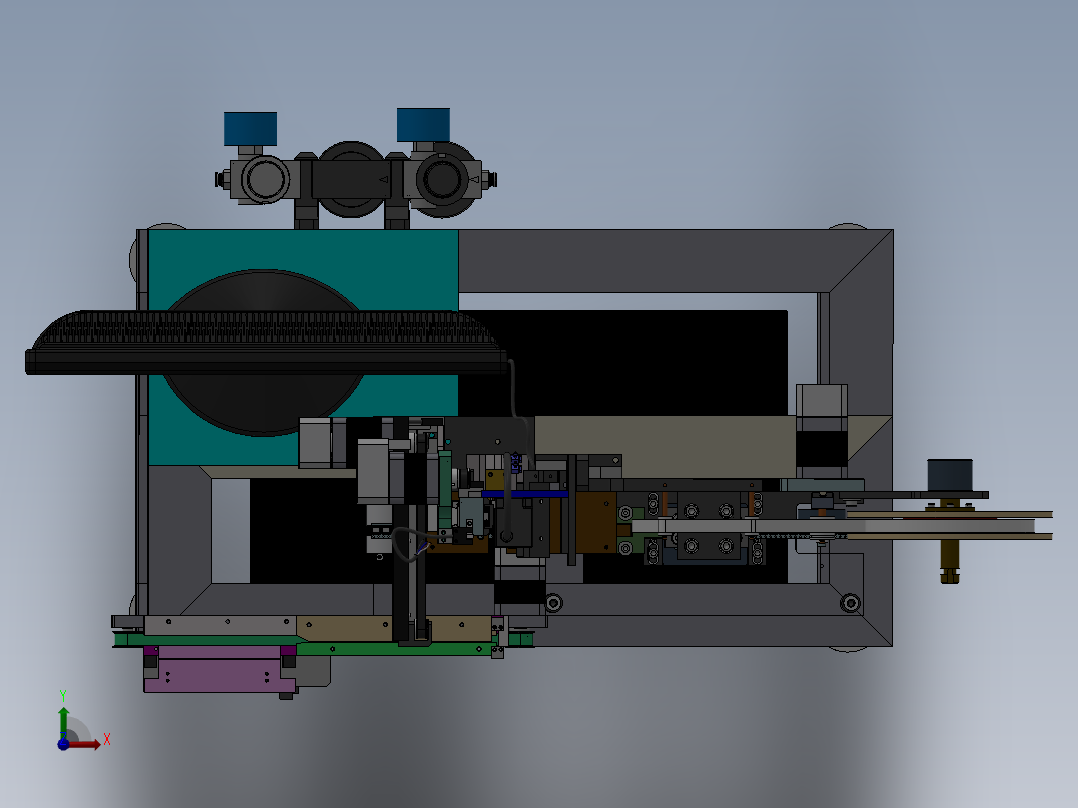This screenshot has width=1078, height=808.
Task: Select the blue horizontal bar in center mechanism
Action: tap(525, 494)
